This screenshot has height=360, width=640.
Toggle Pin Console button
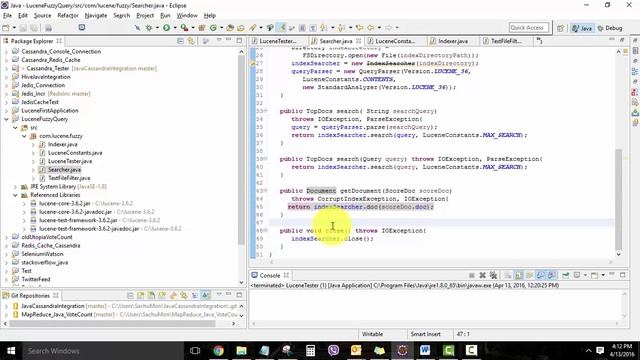point(565,275)
